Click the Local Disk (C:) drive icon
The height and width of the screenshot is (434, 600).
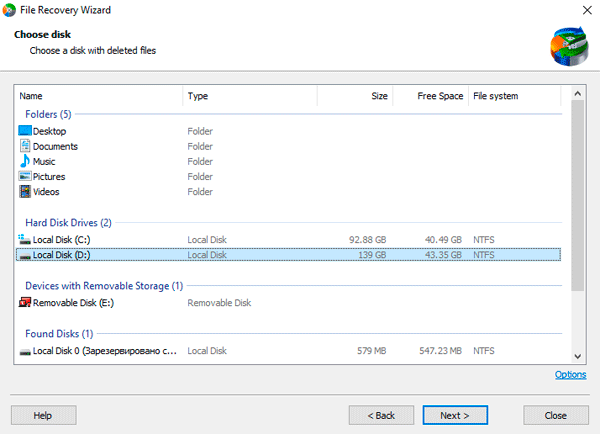[x=24, y=240]
